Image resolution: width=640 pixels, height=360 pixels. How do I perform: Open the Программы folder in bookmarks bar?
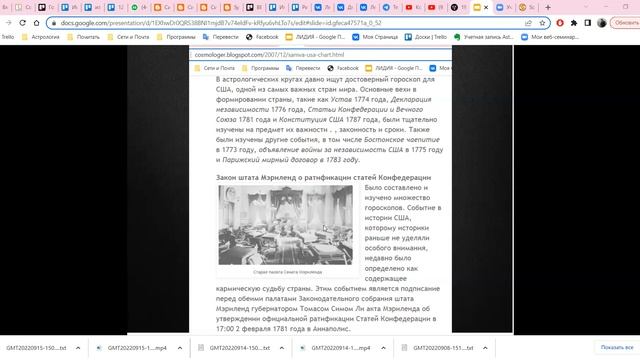176,37
